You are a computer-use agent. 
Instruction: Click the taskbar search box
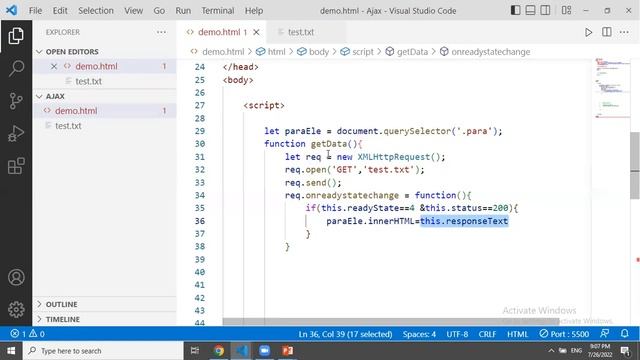(x=103, y=351)
